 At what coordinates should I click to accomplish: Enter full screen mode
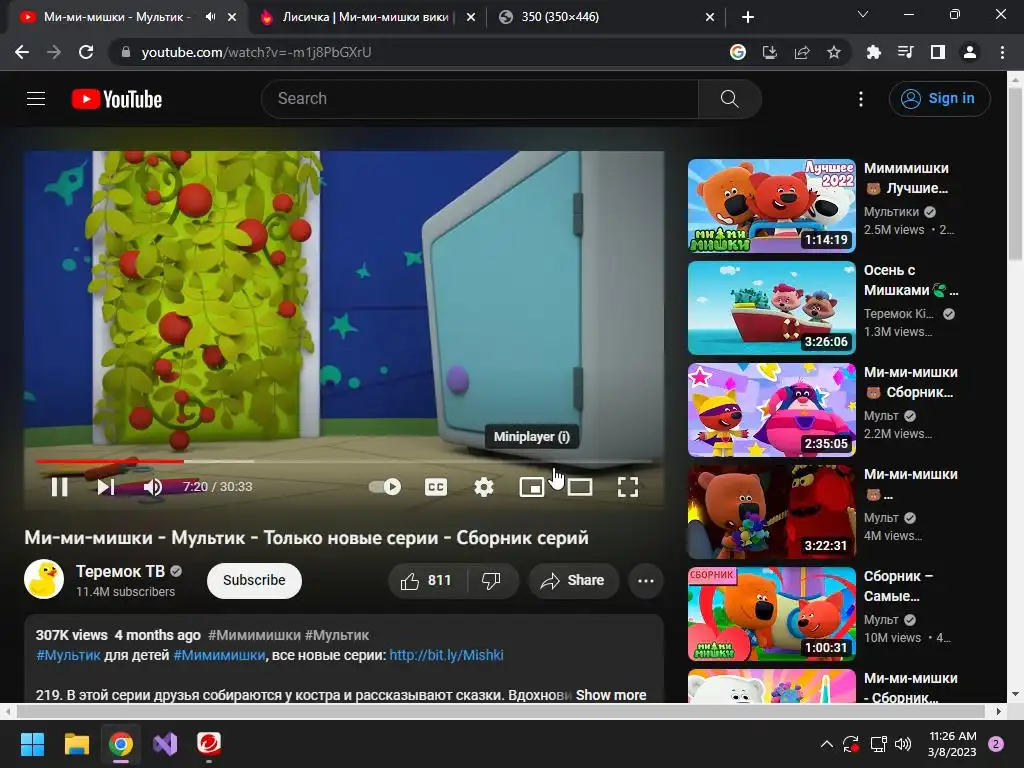[x=628, y=487]
